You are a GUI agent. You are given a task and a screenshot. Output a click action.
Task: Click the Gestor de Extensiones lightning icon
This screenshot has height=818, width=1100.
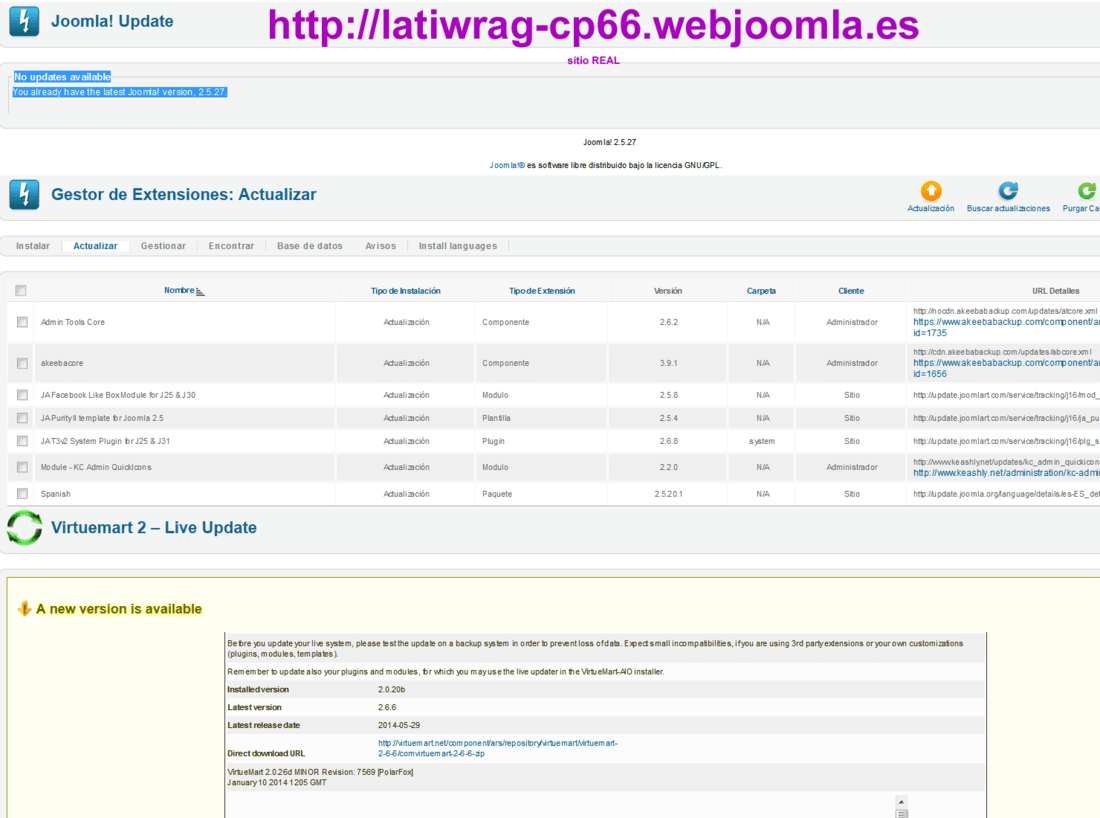(x=24, y=194)
